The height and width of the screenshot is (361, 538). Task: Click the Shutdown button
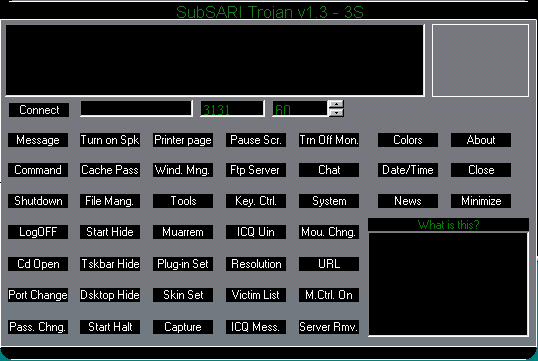[x=38, y=201]
